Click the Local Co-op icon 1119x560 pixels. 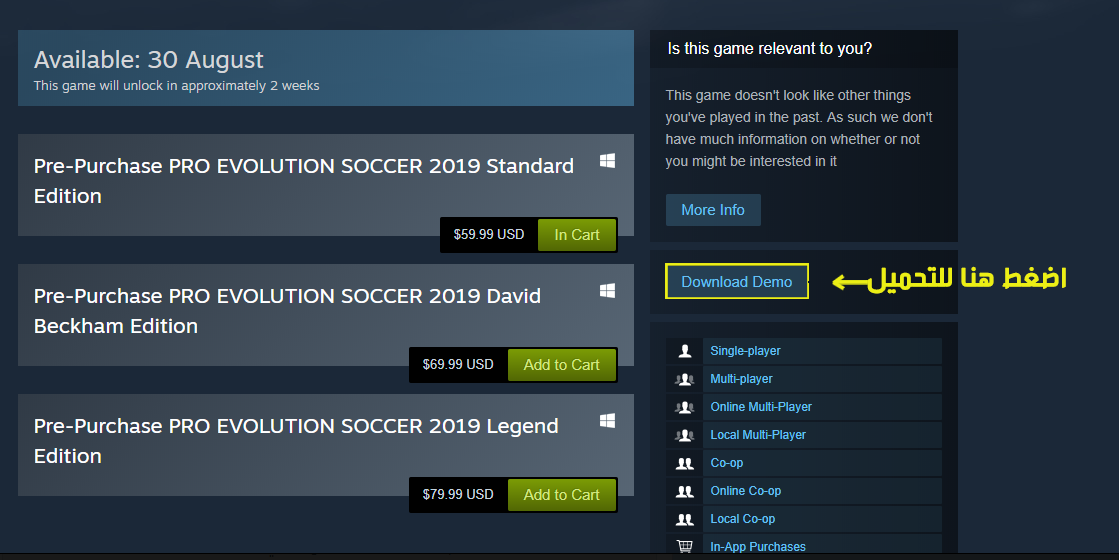(x=684, y=519)
